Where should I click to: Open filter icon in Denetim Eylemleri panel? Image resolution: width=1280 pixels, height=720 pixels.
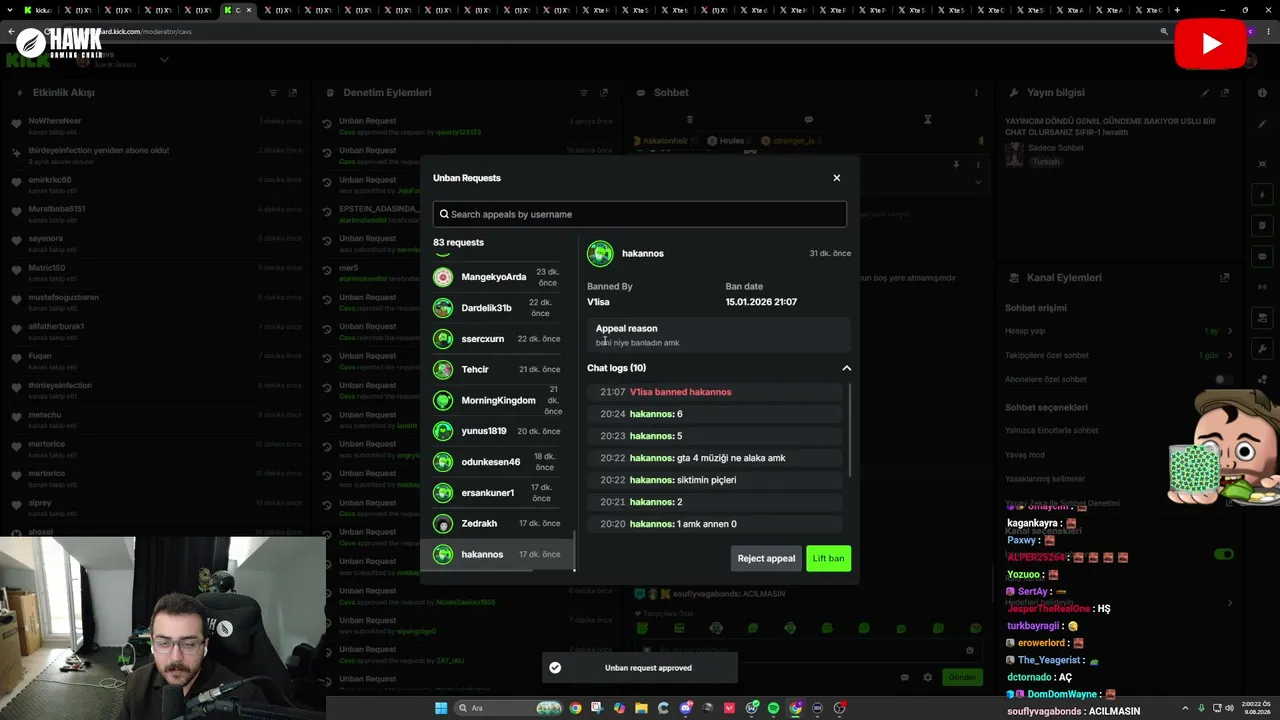pyautogui.click(x=584, y=93)
